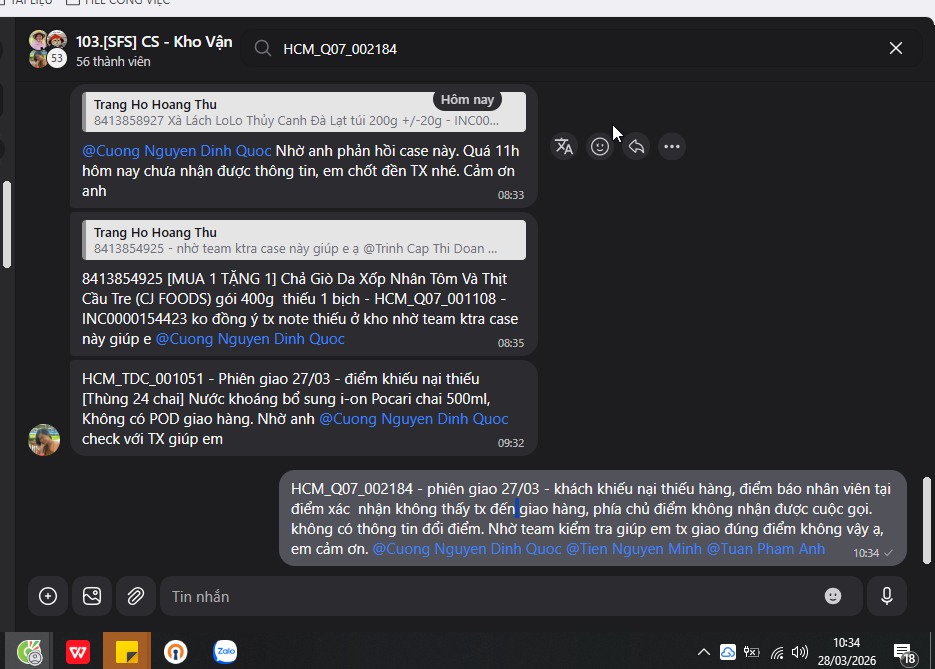Open sender avatar beside 09:32 message

44,440
